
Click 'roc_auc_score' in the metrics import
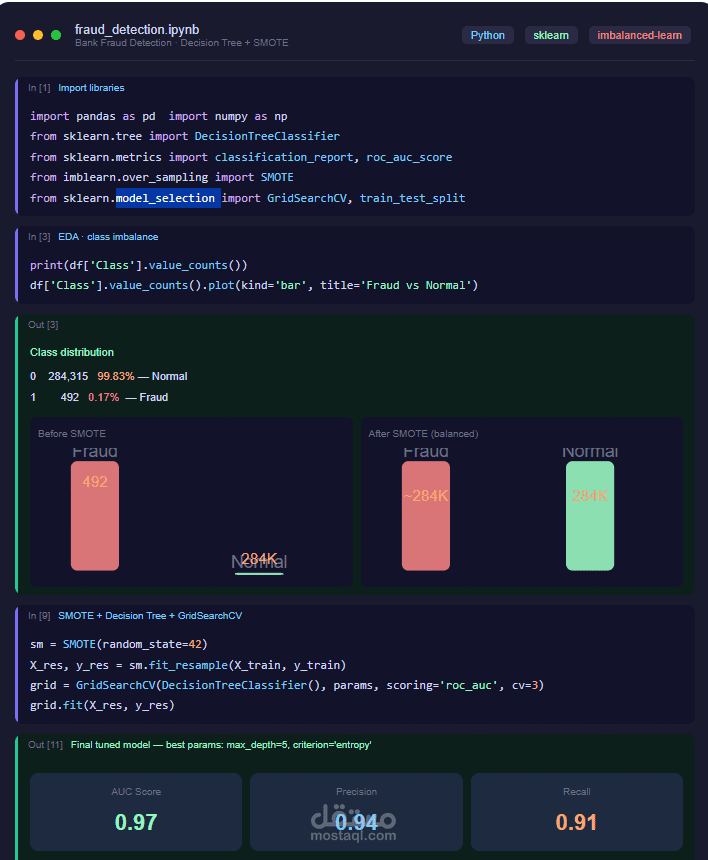pos(409,157)
